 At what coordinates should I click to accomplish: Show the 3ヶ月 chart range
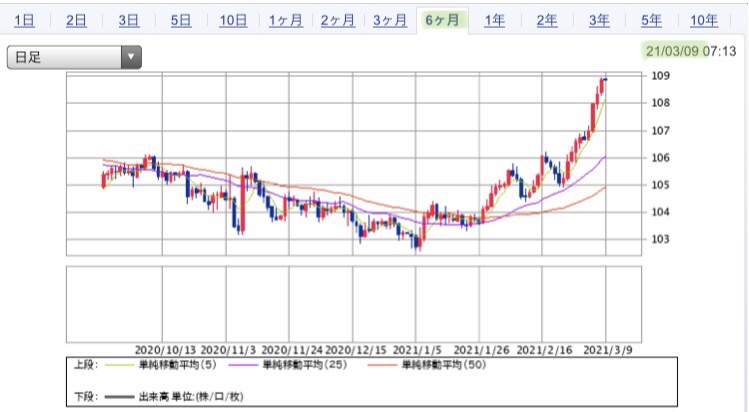pyautogui.click(x=390, y=21)
